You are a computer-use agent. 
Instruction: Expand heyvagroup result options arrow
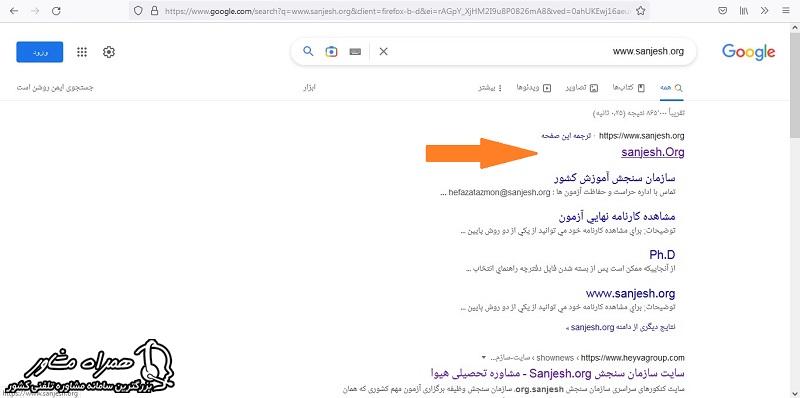point(484,357)
